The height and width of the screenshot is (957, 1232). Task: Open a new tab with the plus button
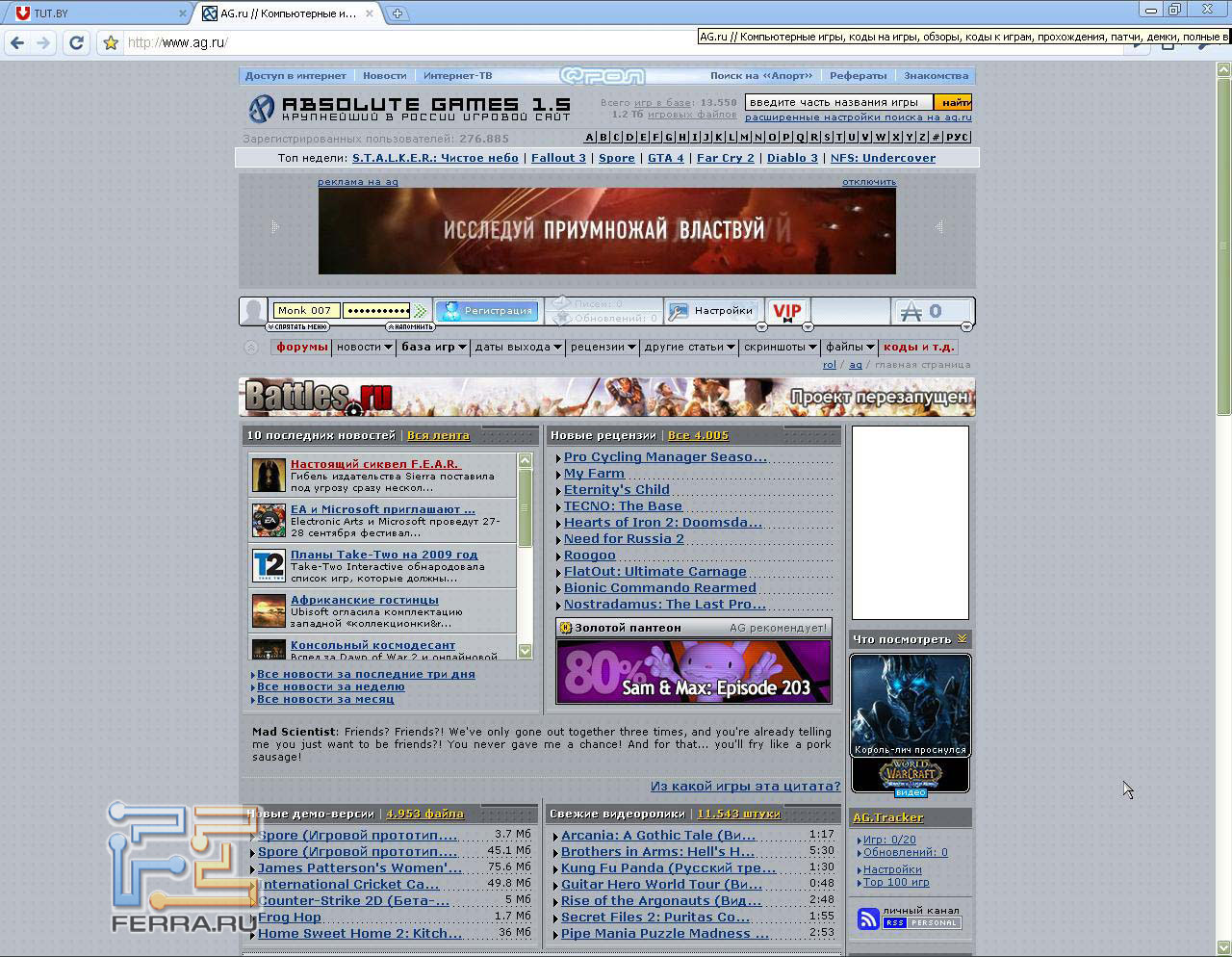coord(397,13)
